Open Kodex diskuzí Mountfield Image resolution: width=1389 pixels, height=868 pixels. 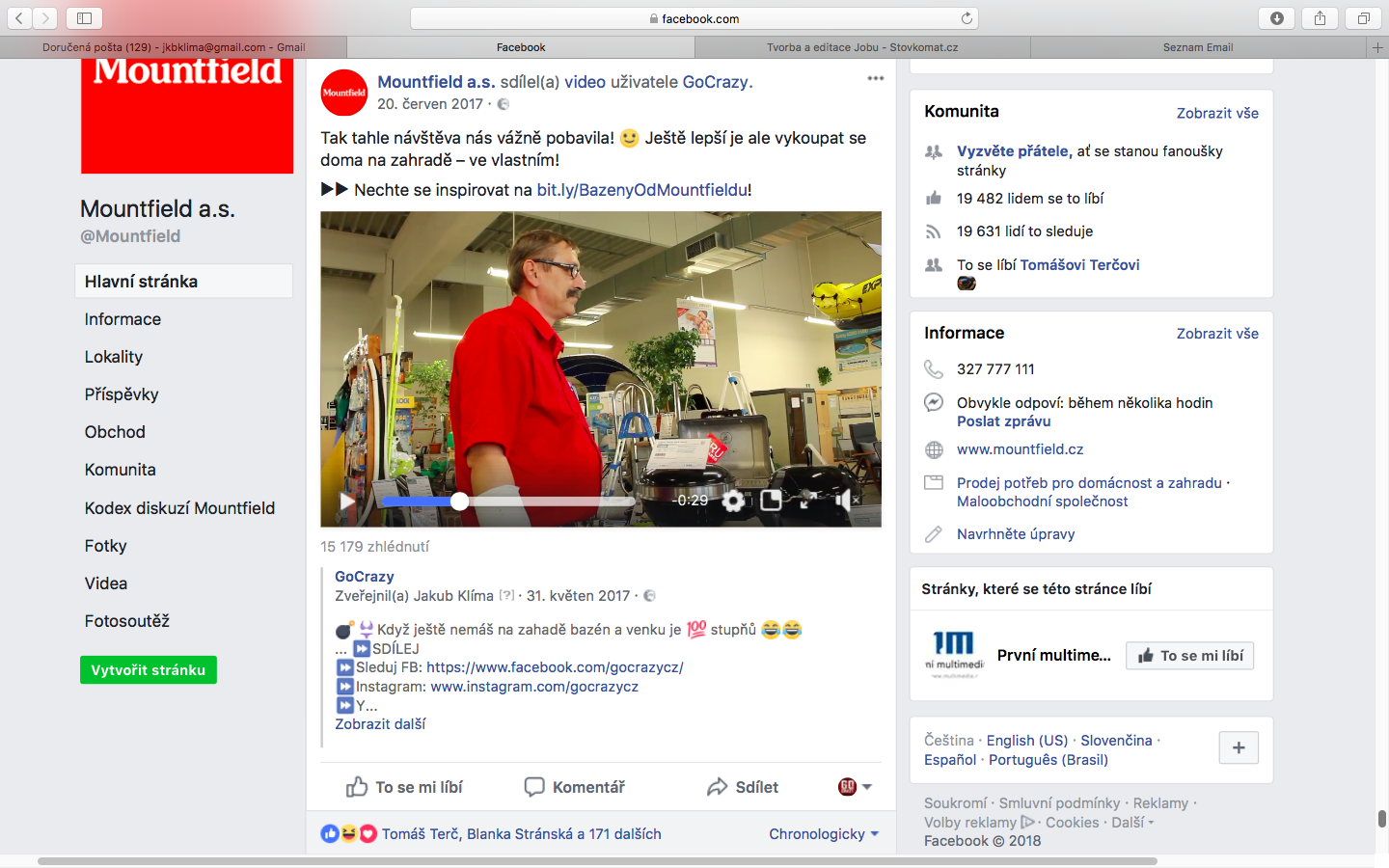click(x=179, y=508)
